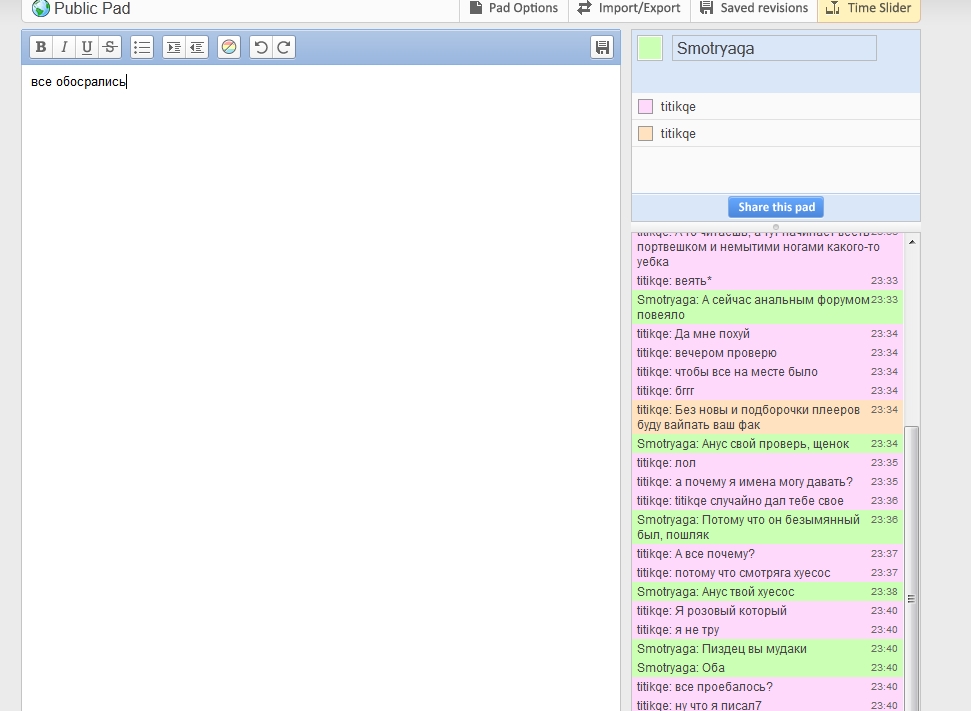The width and height of the screenshot is (971, 711).
Task: Click the green user color swatch
Action: click(x=650, y=48)
